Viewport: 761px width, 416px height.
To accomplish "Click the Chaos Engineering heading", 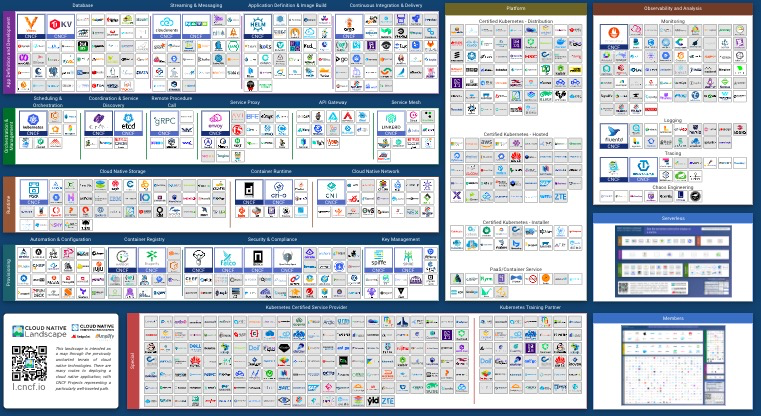I will pos(673,187).
